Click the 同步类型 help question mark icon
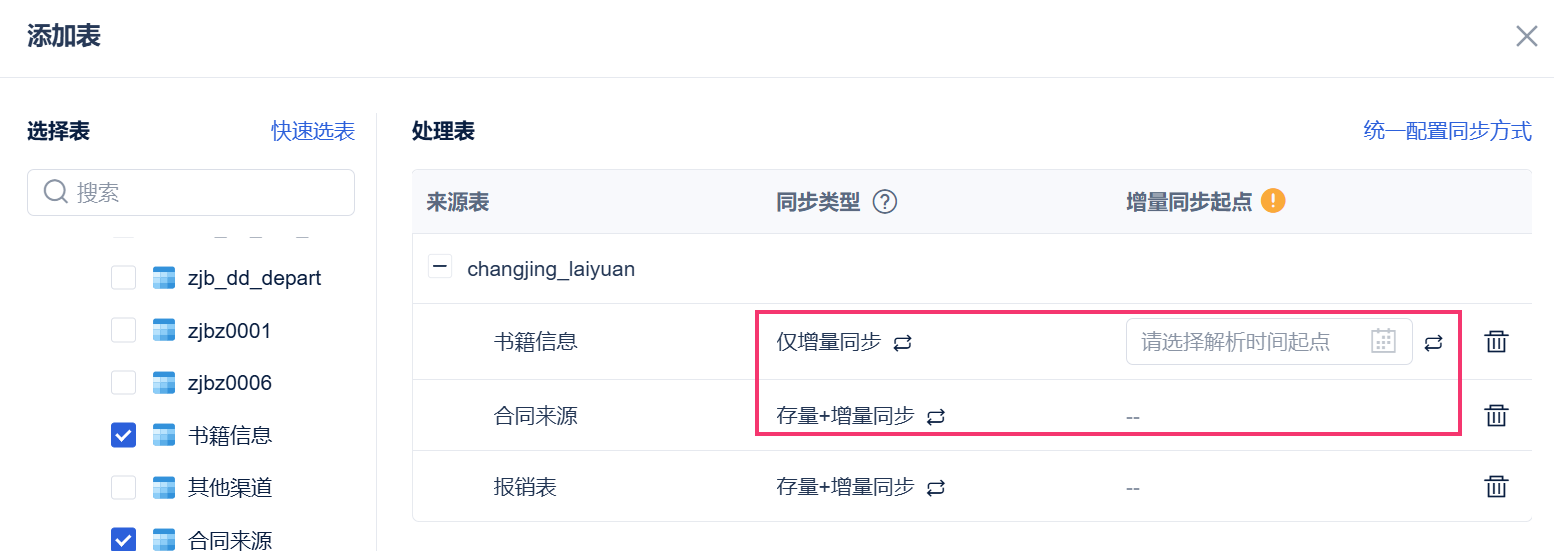Viewport: 1554px width, 551px height. pyautogui.click(x=884, y=202)
